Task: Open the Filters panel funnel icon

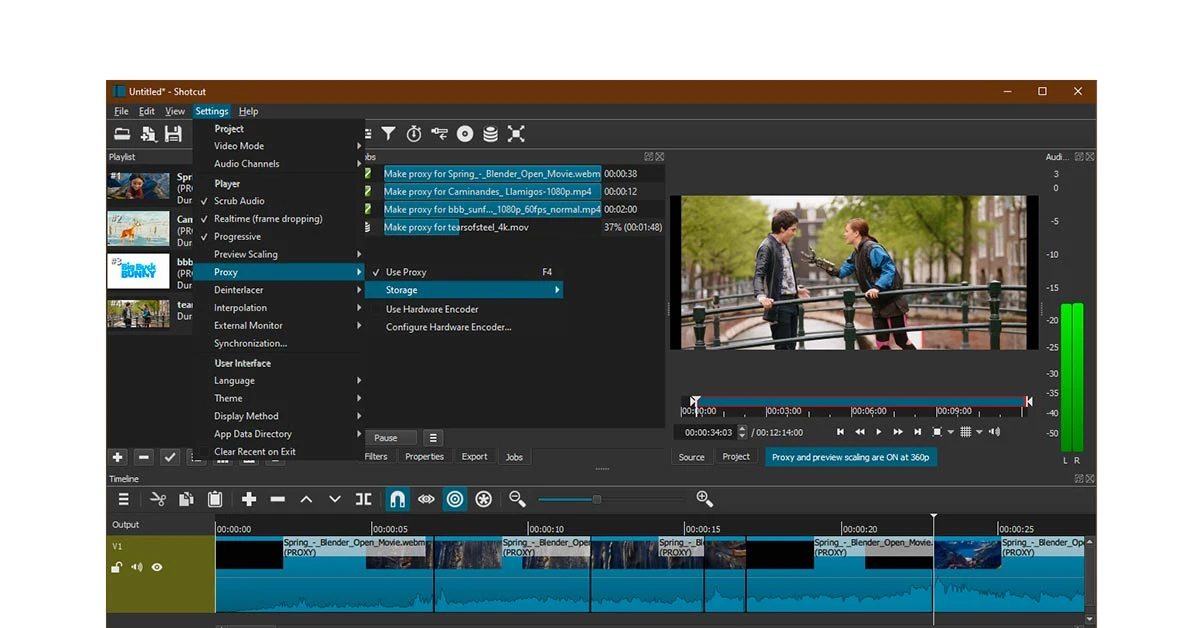Action: pyautogui.click(x=389, y=133)
